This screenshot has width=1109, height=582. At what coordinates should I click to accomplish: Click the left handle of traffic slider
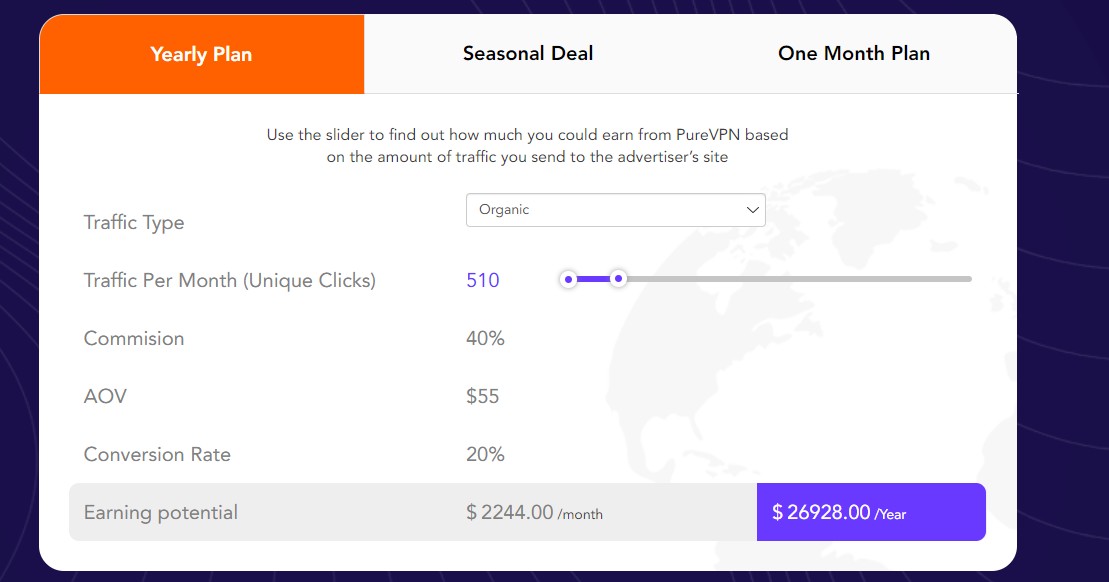pos(568,279)
